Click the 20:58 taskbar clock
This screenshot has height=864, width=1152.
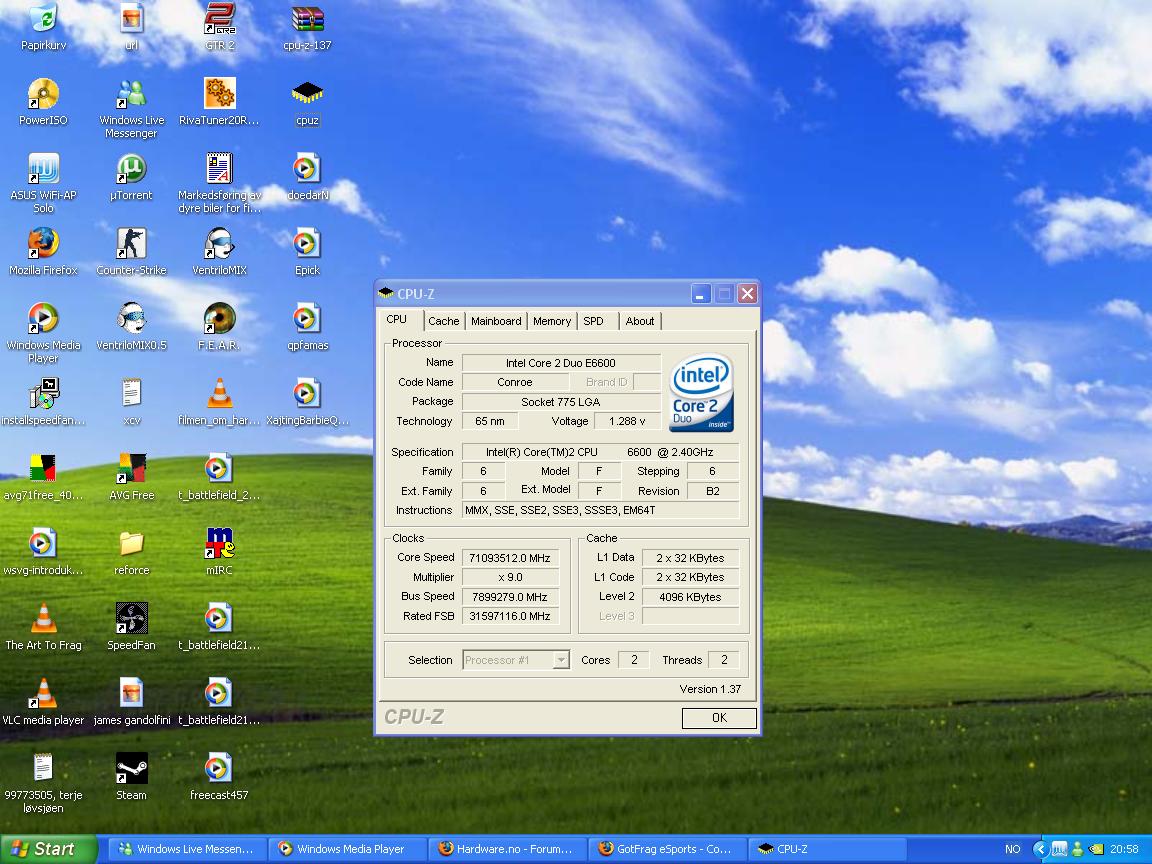point(1124,849)
